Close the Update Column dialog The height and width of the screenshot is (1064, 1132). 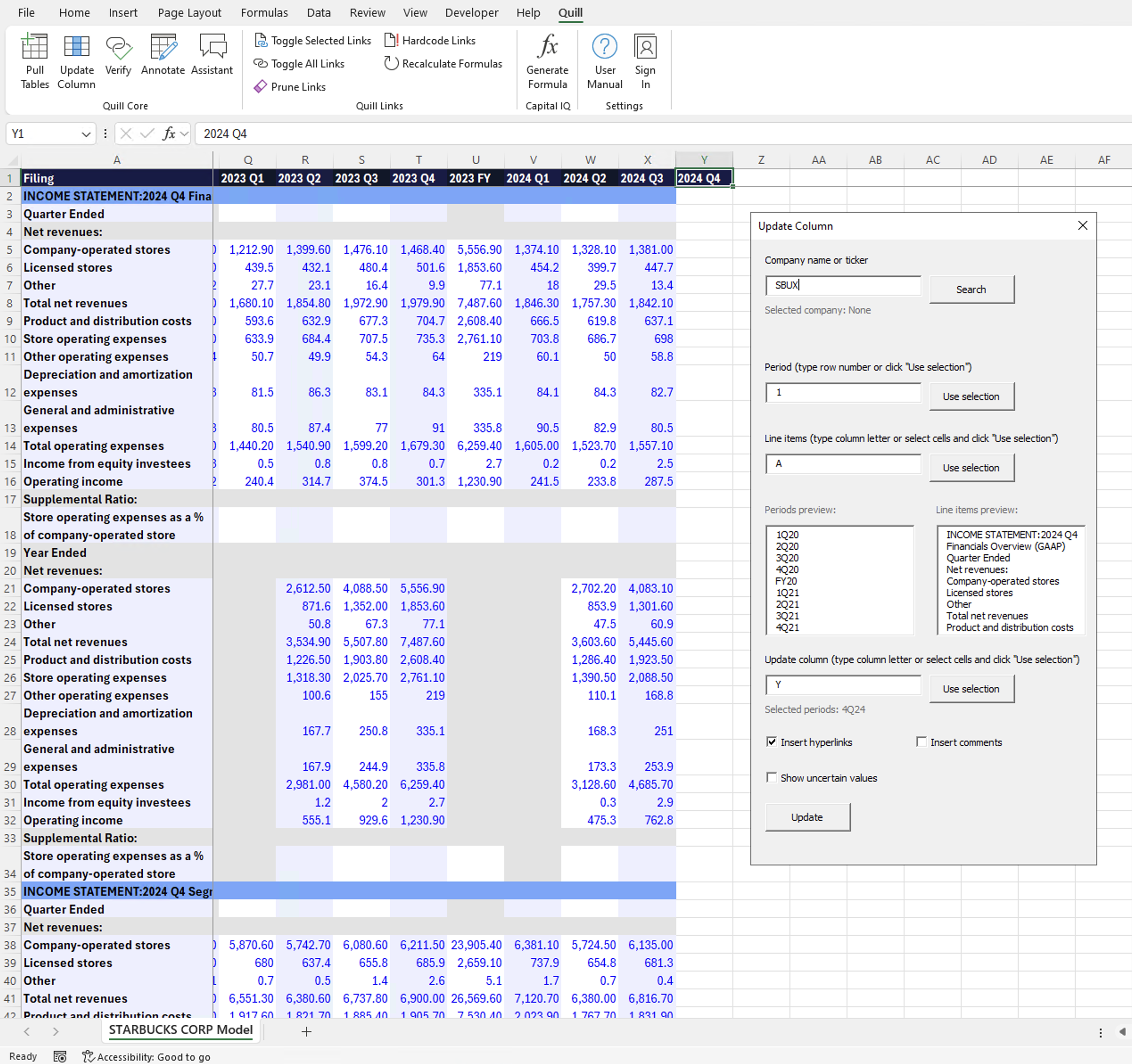pos(1082,226)
